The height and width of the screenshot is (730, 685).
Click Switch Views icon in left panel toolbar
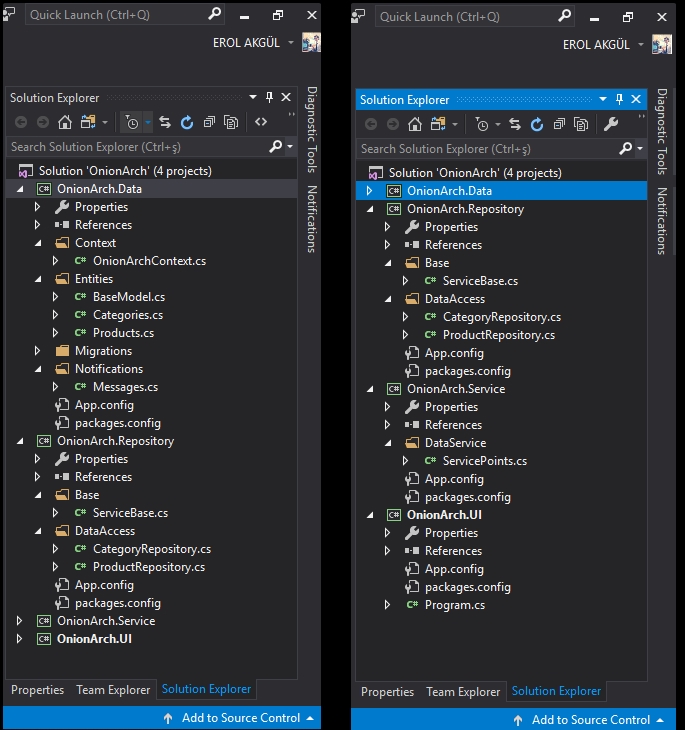(x=87, y=123)
